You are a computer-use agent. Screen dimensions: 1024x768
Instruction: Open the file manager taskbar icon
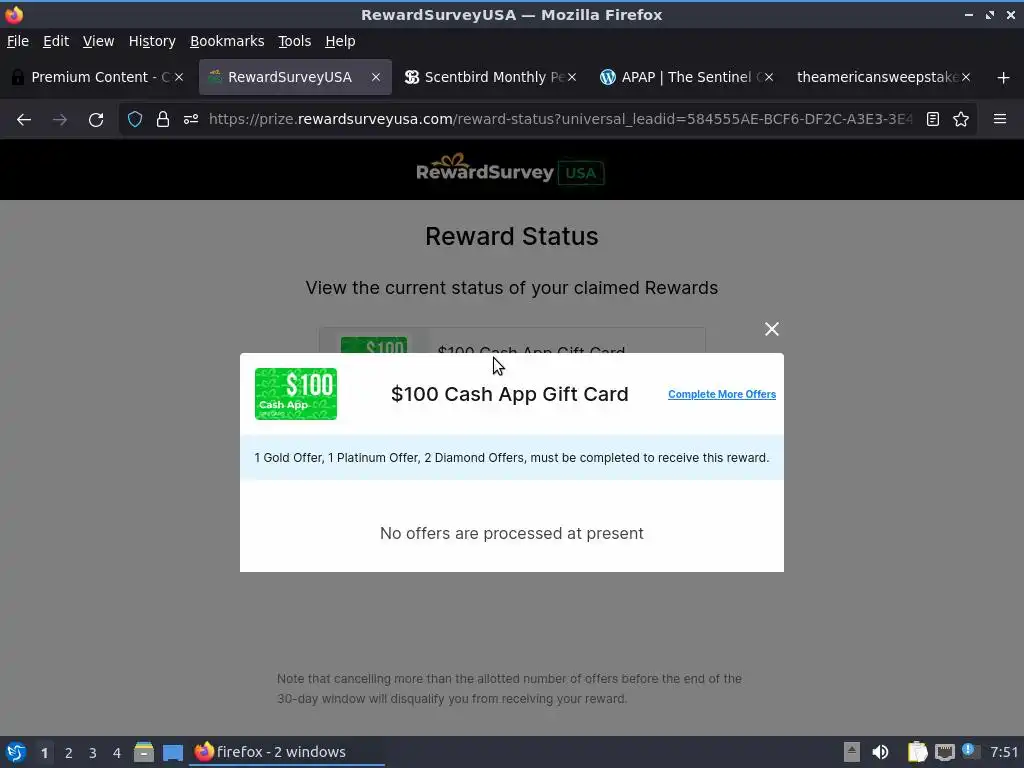click(x=144, y=752)
